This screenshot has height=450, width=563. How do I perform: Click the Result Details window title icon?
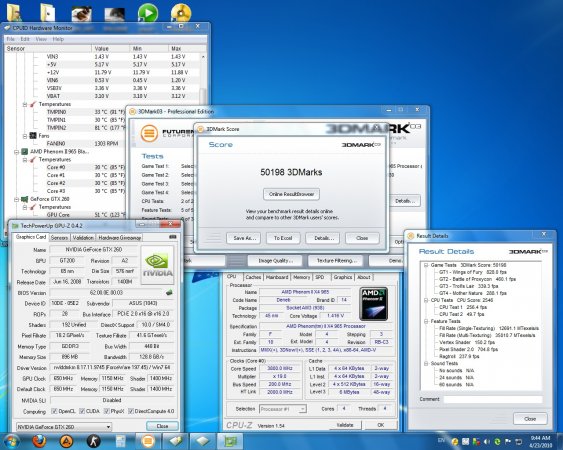(x=410, y=236)
